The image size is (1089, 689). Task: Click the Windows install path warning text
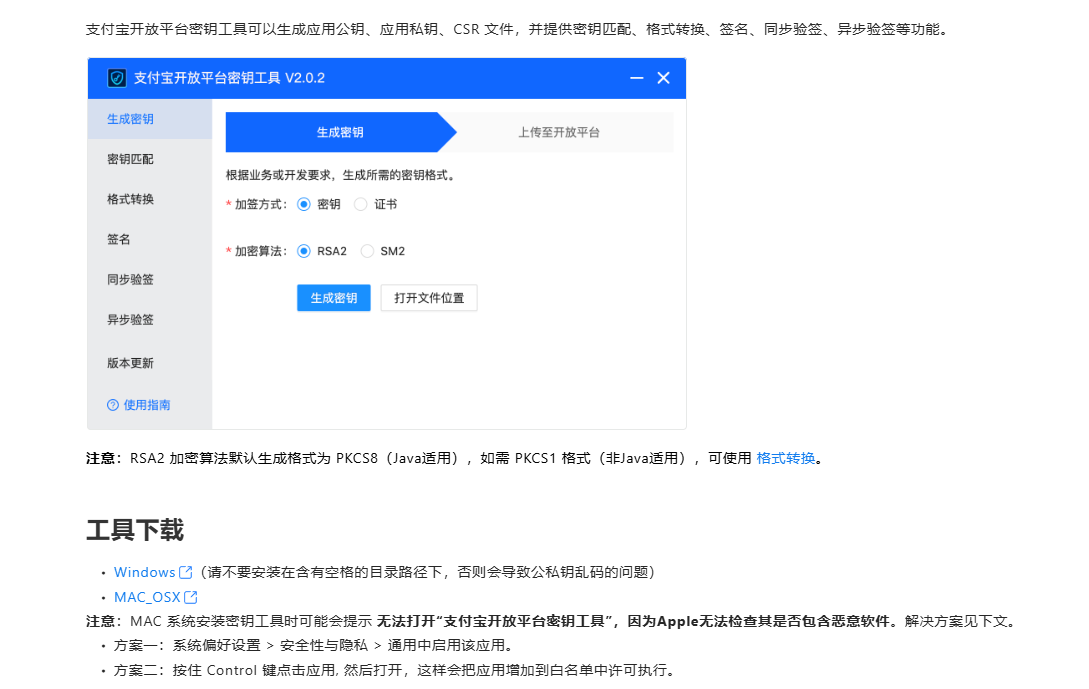click(427, 572)
